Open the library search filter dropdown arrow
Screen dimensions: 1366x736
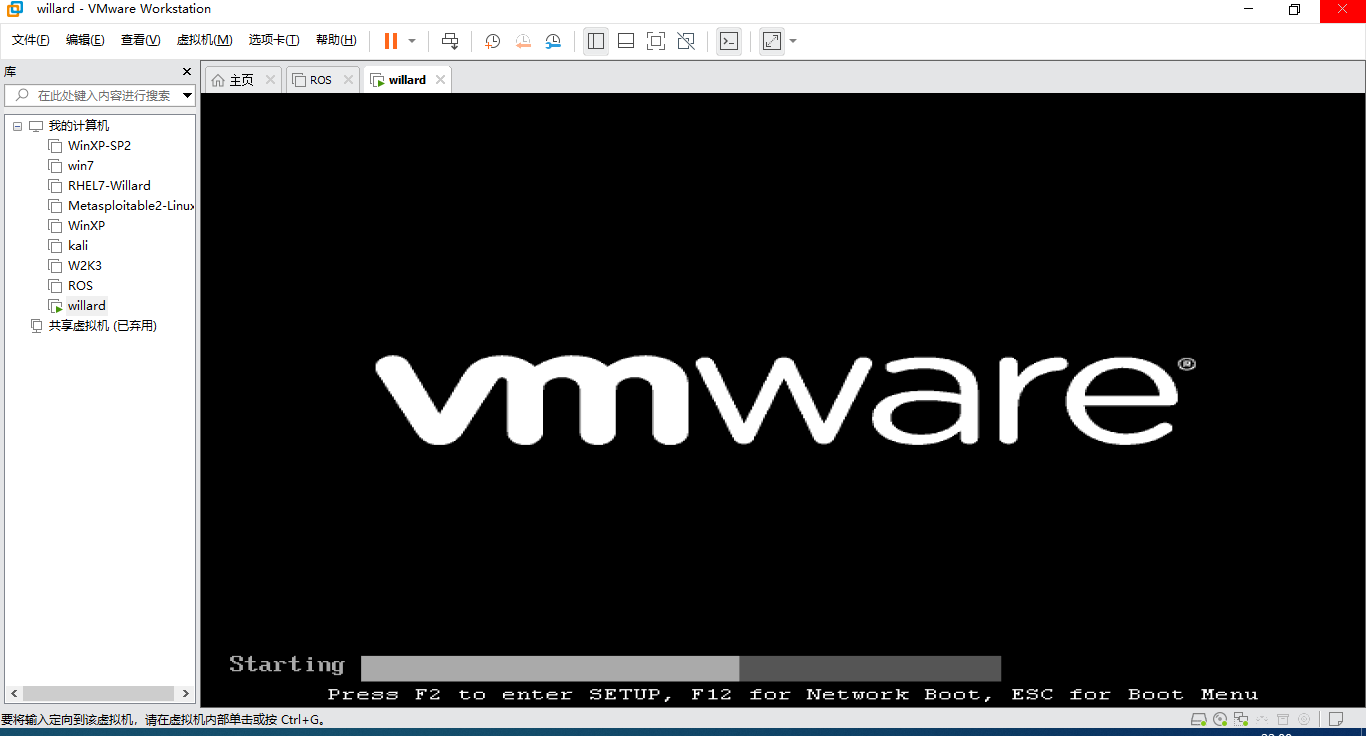[x=187, y=96]
